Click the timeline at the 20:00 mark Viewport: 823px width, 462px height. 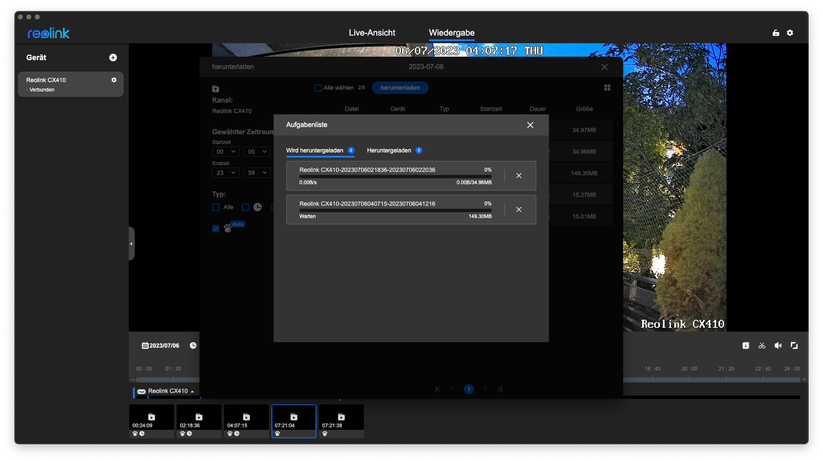689,379
